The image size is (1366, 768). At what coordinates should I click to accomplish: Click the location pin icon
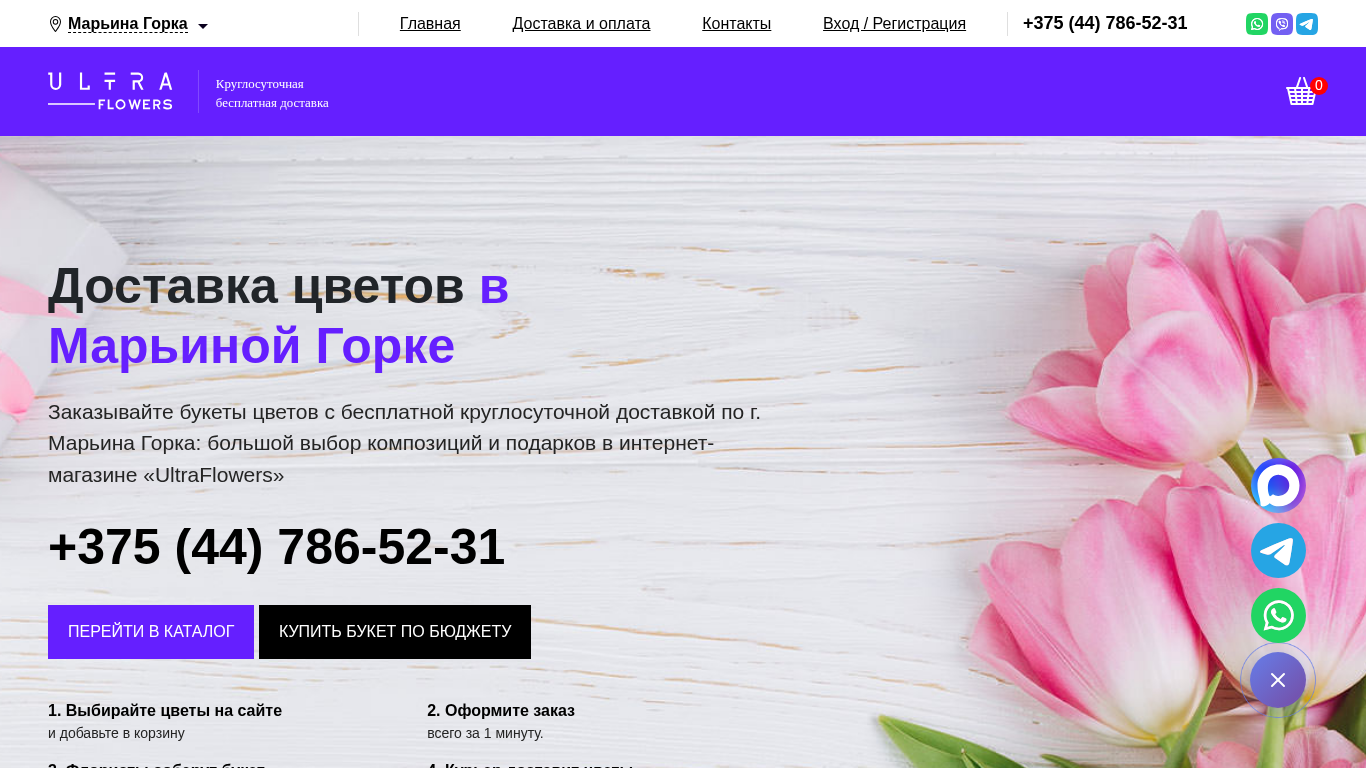tap(55, 24)
